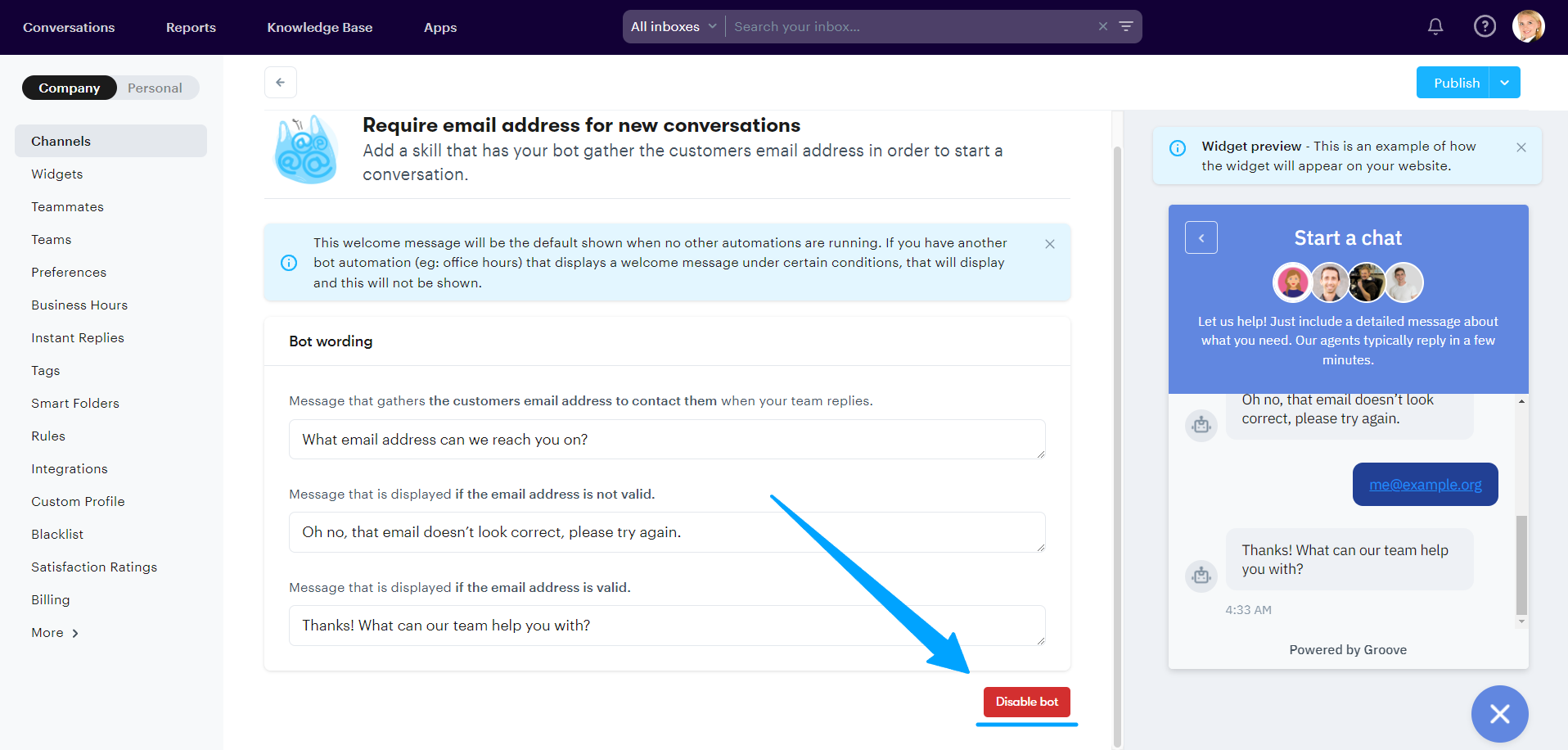Click the me@example.org link in preview

1425,485
